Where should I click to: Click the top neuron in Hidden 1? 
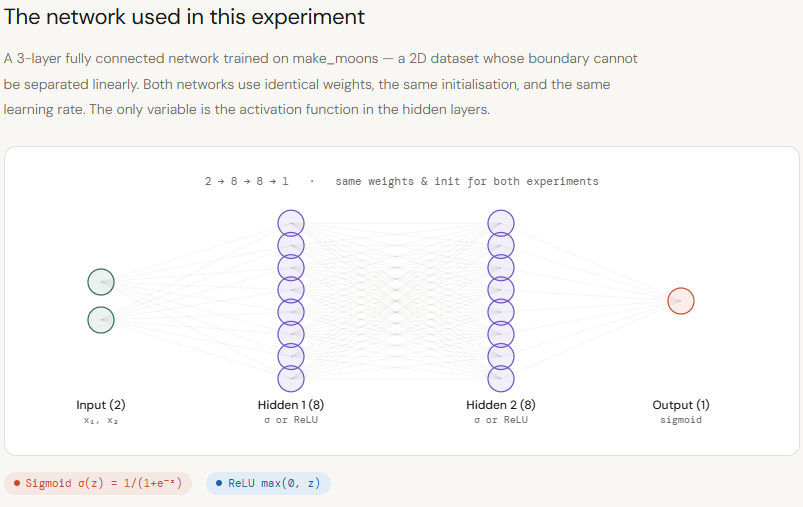[291, 223]
